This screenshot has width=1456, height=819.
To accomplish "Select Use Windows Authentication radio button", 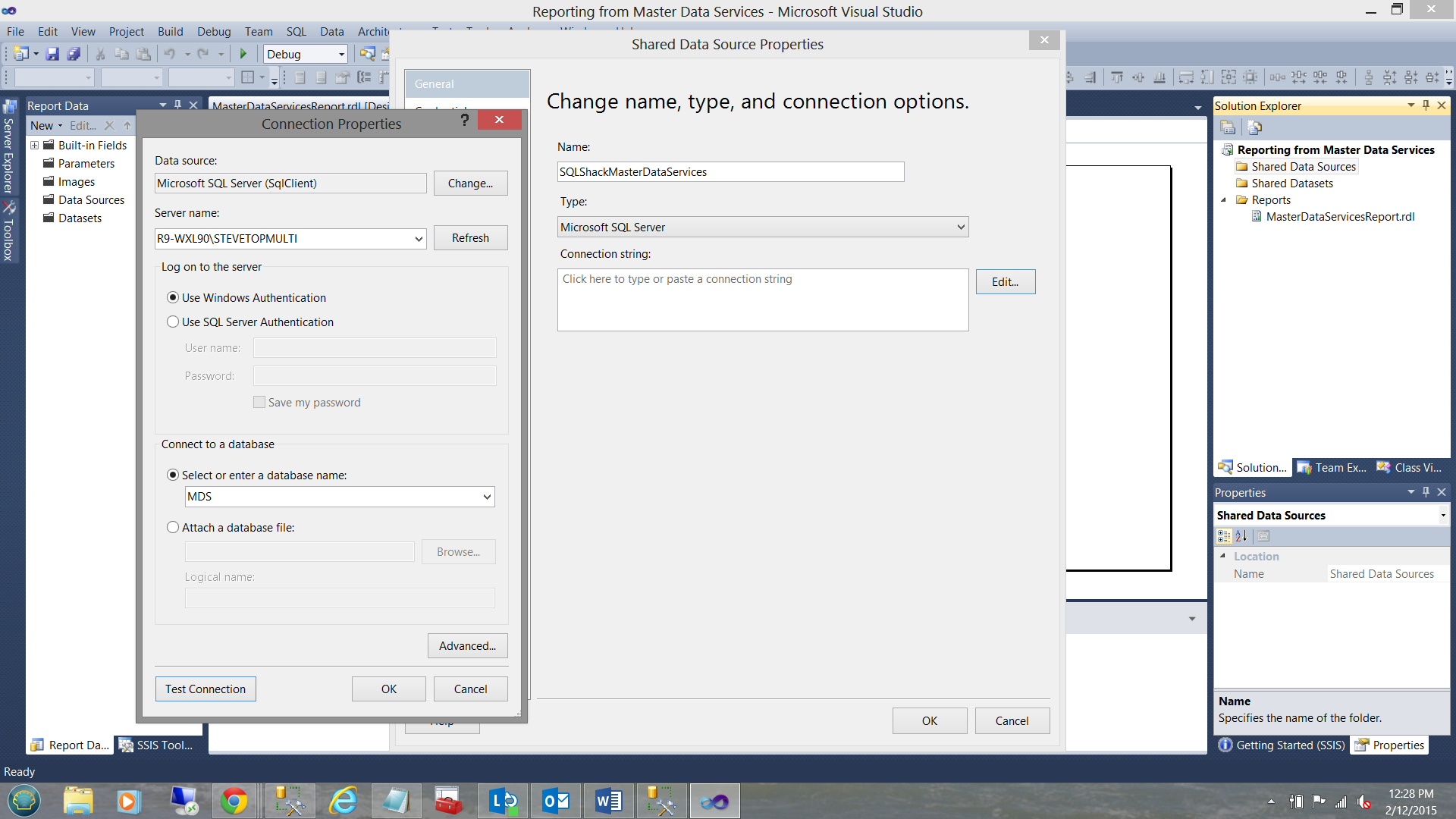I will coord(173,297).
